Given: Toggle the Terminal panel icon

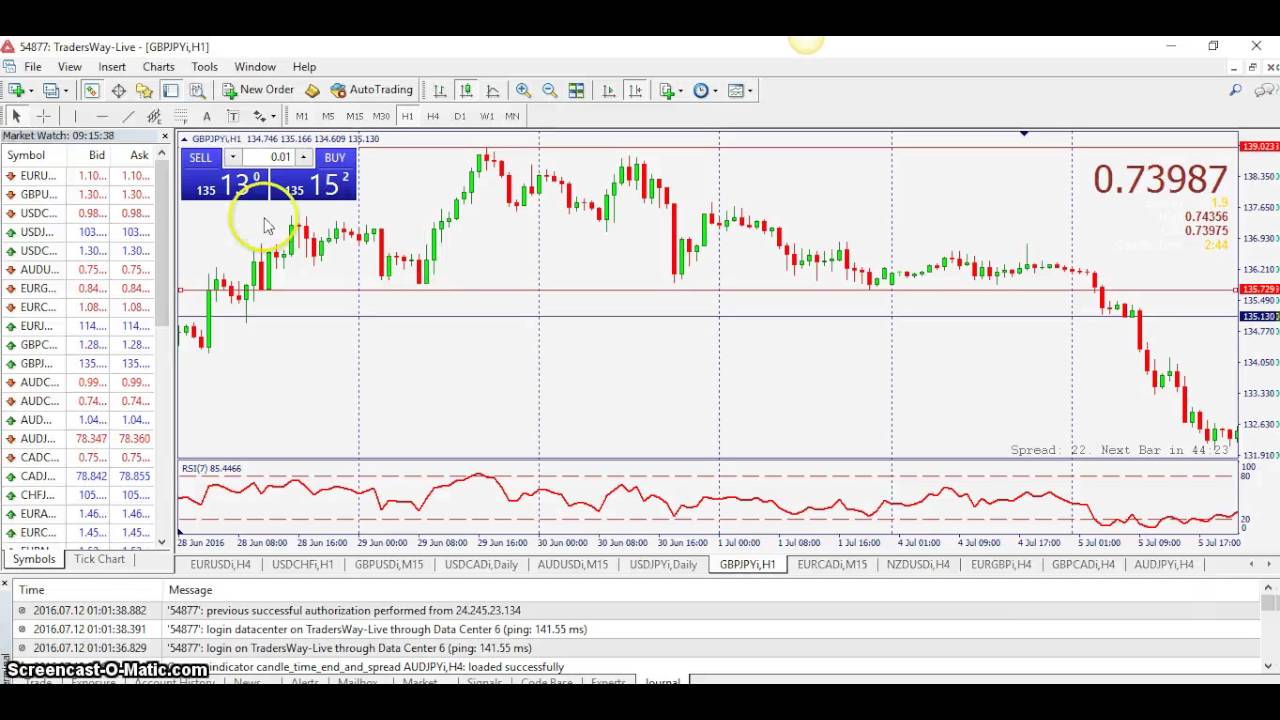Looking at the screenshot, I should pyautogui.click(x=171, y=90).
